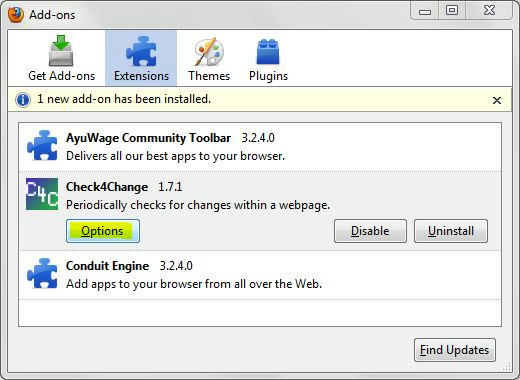This screenshot has height=380, width=520.
Task: Open the Themes palette icon
Action: (209, 52)
